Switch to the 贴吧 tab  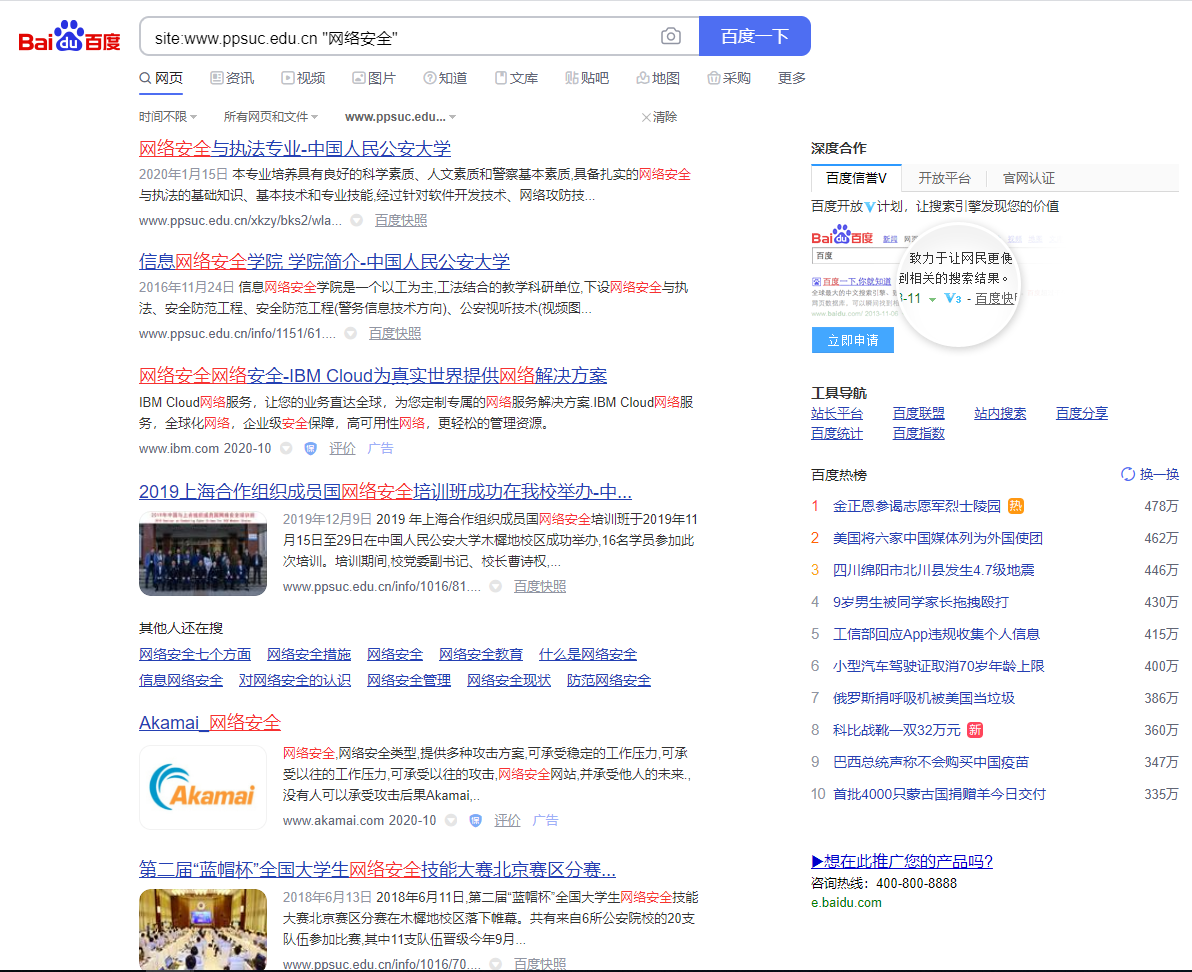(x=587, y=78)
